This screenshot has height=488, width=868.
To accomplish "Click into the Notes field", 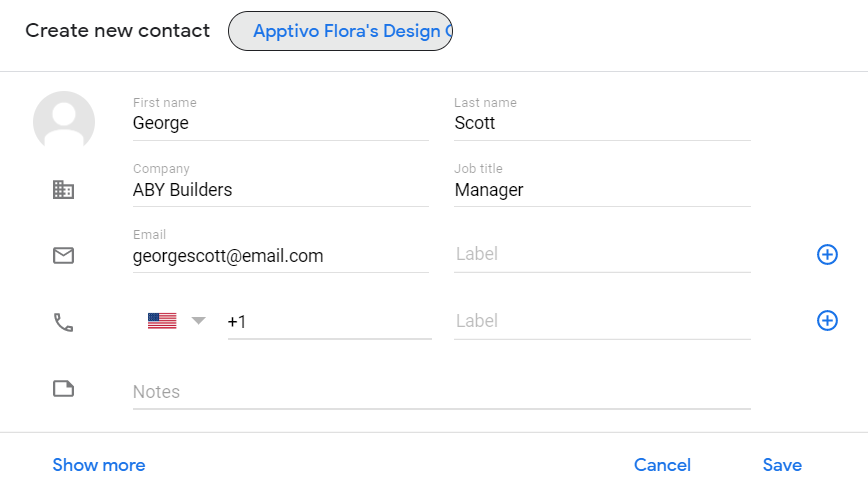I will (441, 392).
